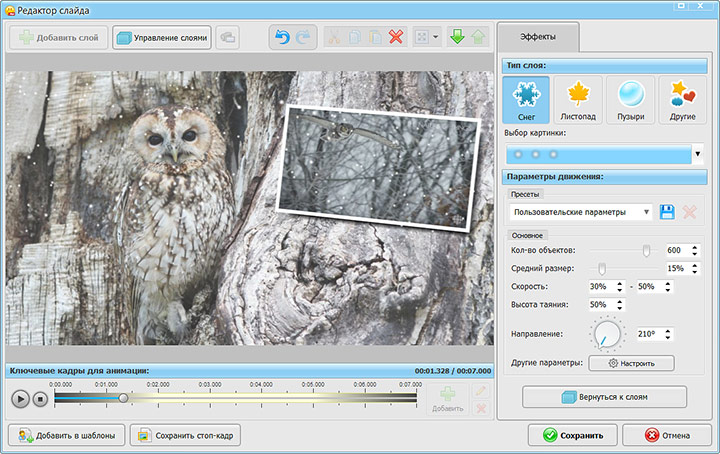The width and height of the screenshot is (720, 454).
Task: Click the undo arrow in toolbar
Action: [283, 37]
